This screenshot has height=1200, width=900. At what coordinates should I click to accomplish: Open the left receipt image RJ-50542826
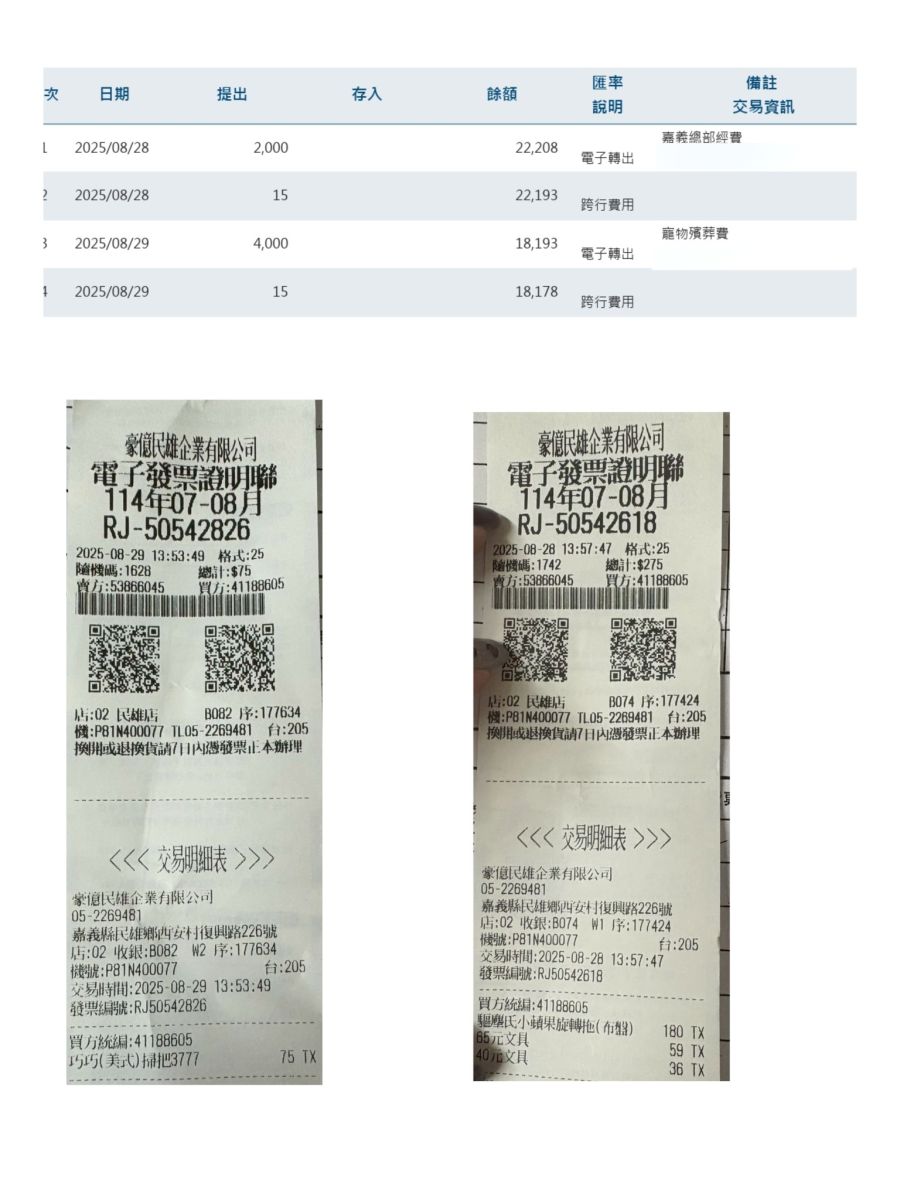point(195,742)
